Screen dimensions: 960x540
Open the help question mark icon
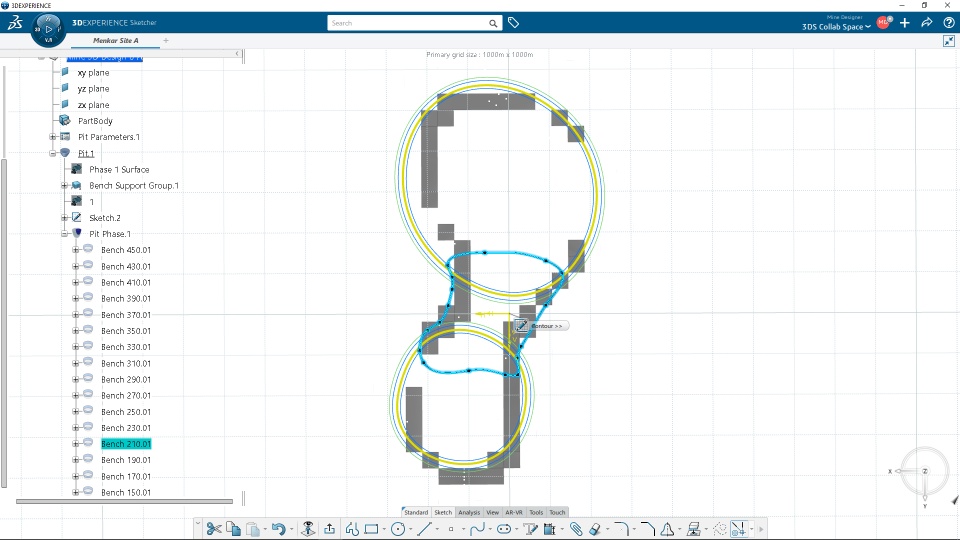tap(949, 23)
